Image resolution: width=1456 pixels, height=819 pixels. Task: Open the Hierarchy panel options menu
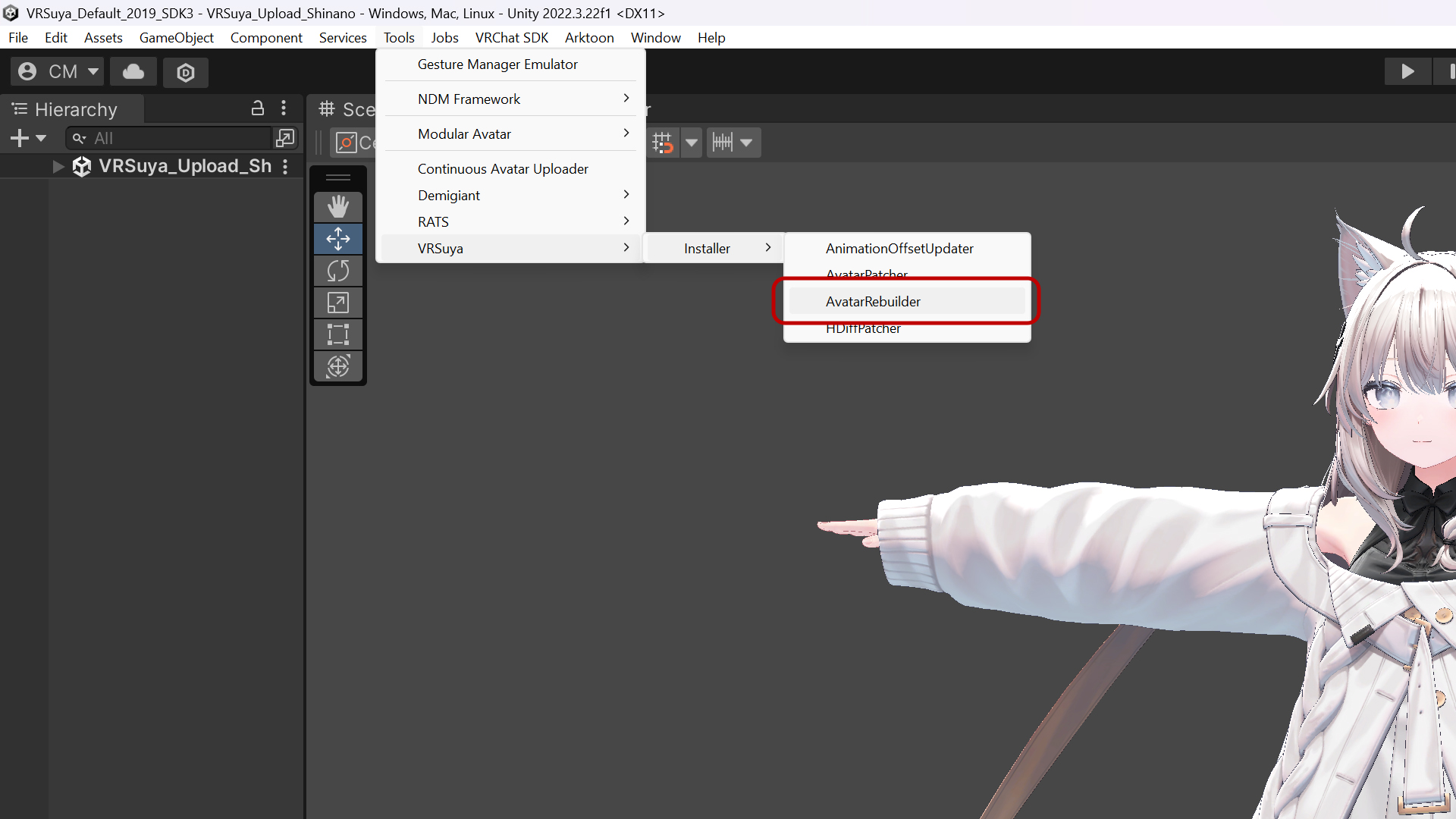[284, 108]
